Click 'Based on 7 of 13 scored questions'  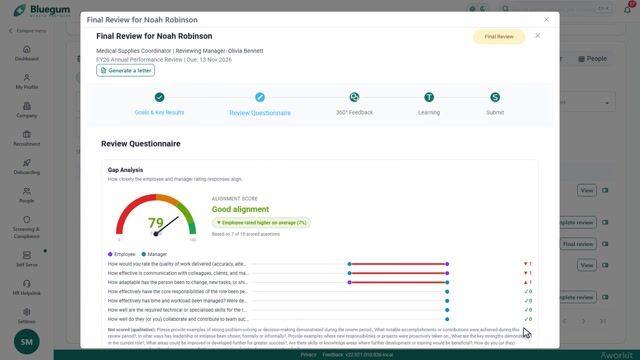click(x=246, y=234)
